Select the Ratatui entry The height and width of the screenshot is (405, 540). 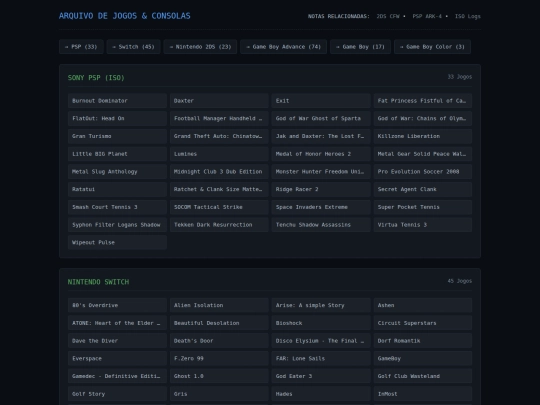117,189
